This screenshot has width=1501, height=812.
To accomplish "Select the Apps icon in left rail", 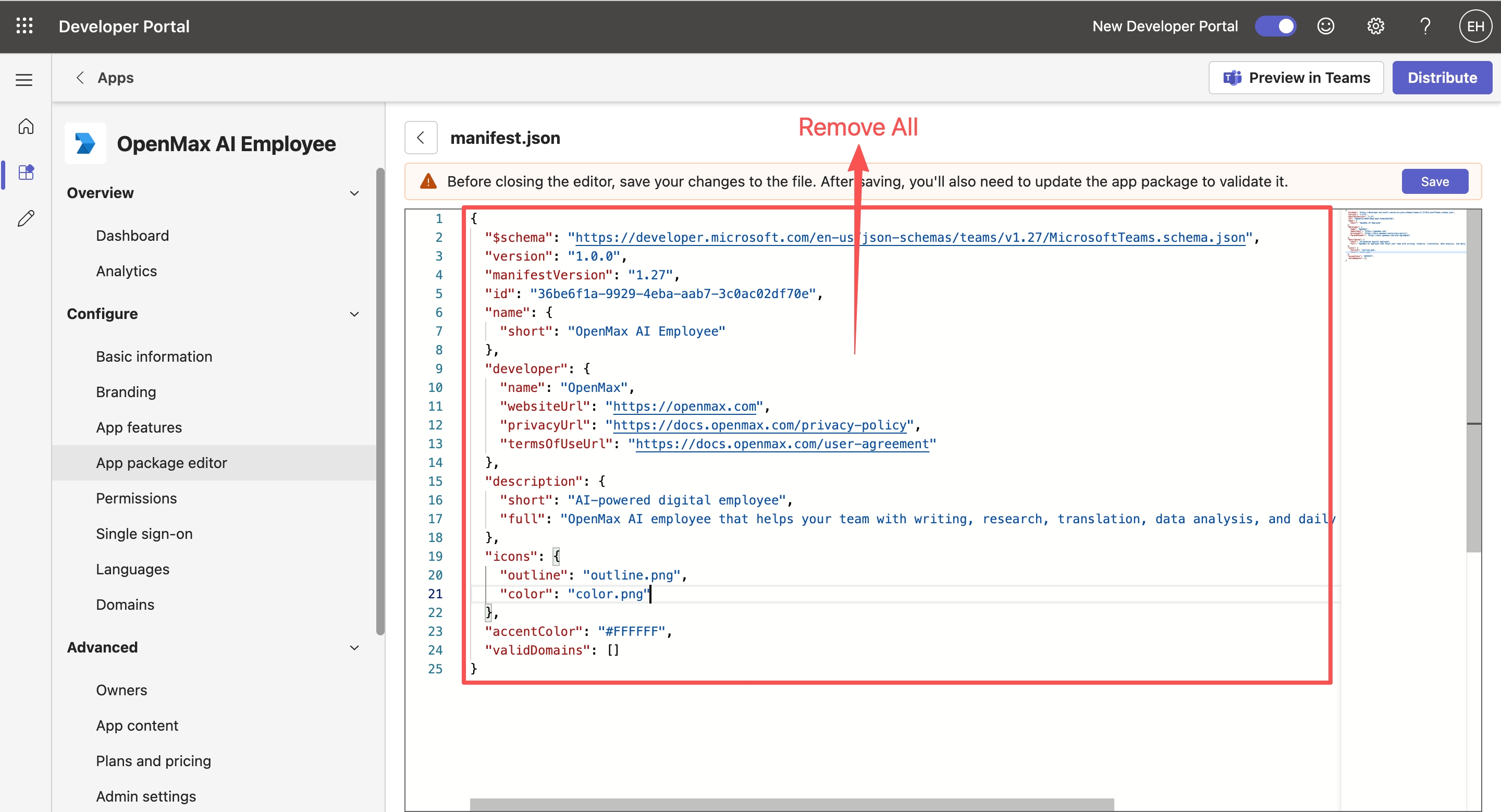I will (x=26, y=172).
